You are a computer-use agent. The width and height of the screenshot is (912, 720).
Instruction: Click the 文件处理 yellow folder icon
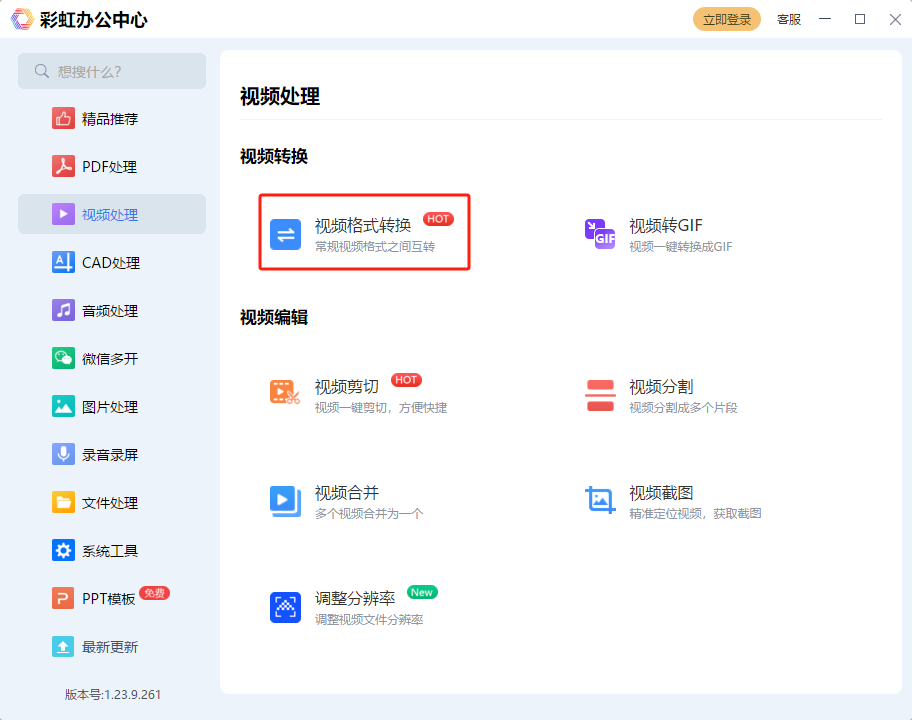63,502
